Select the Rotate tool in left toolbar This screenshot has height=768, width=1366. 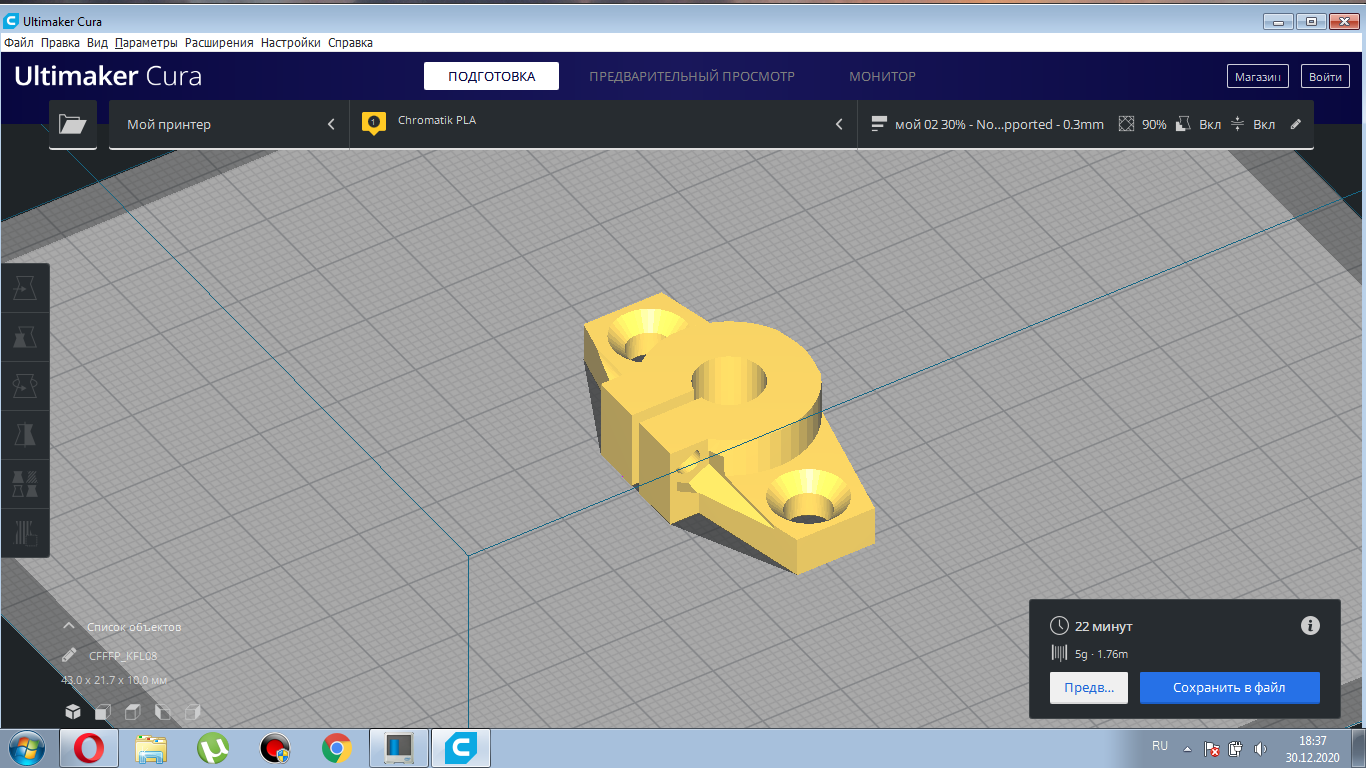[25, 386]
